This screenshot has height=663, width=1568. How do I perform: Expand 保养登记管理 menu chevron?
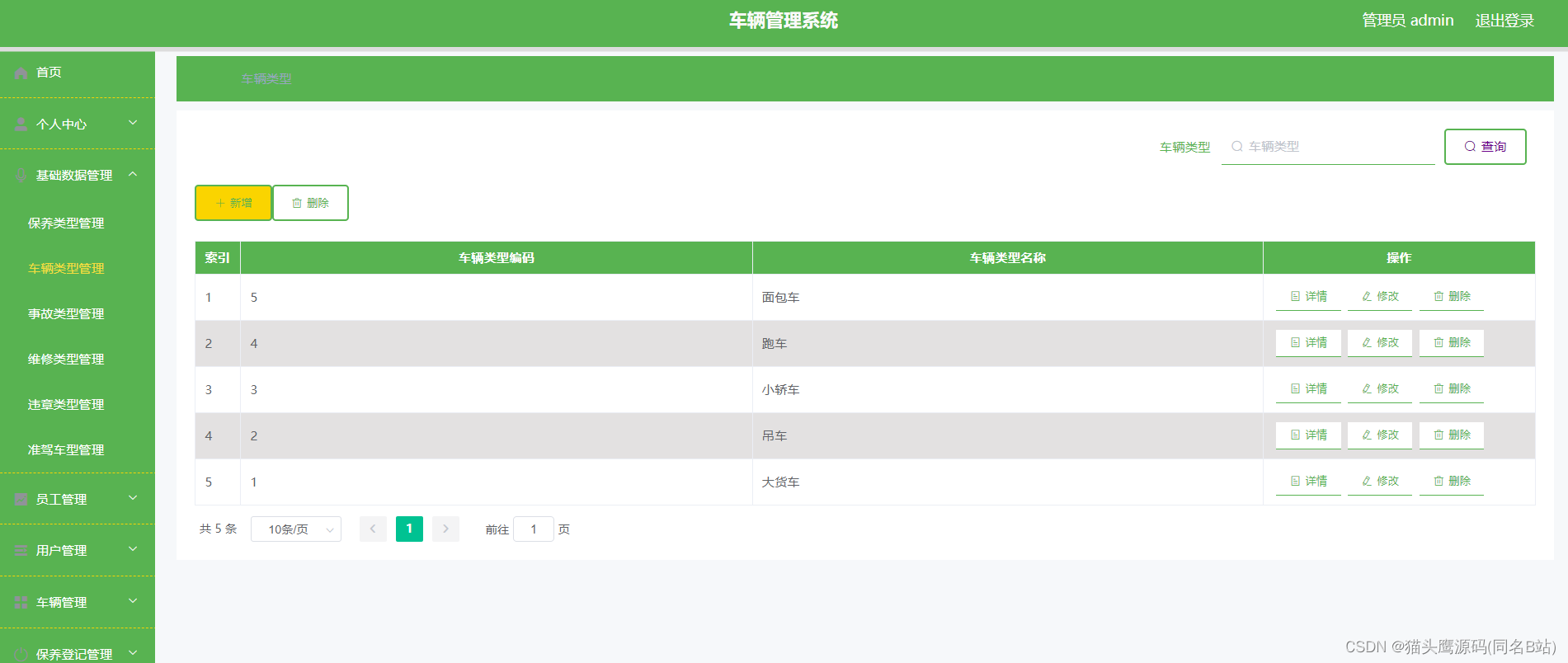tap(133, 652)
